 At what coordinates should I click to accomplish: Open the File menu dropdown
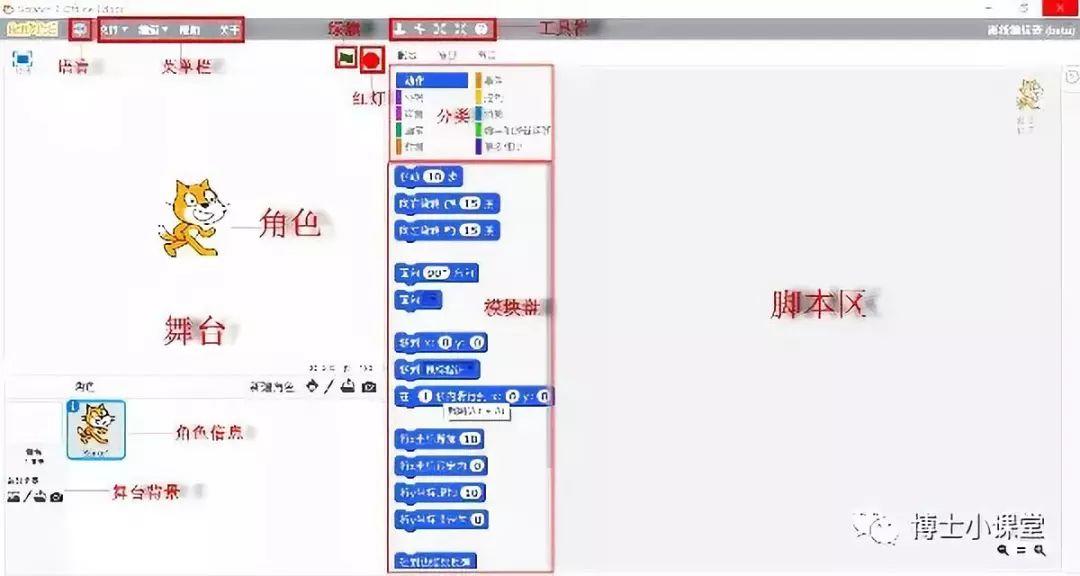pyautogui.click(x=114, y=30)
